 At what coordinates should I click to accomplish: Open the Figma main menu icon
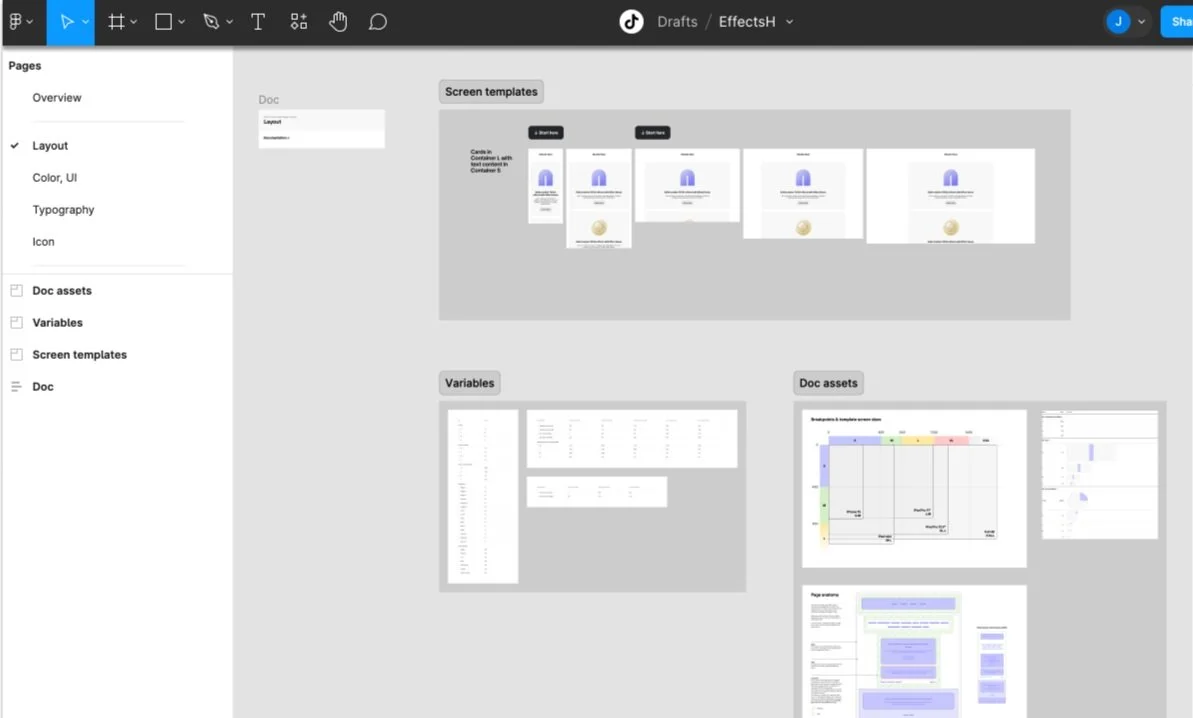(x=15, y=22)
